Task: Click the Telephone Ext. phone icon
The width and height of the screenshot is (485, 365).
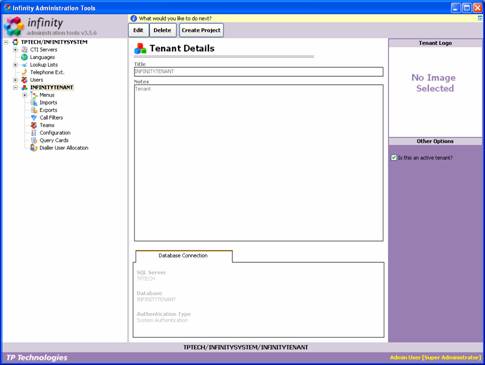Action: 24,72
